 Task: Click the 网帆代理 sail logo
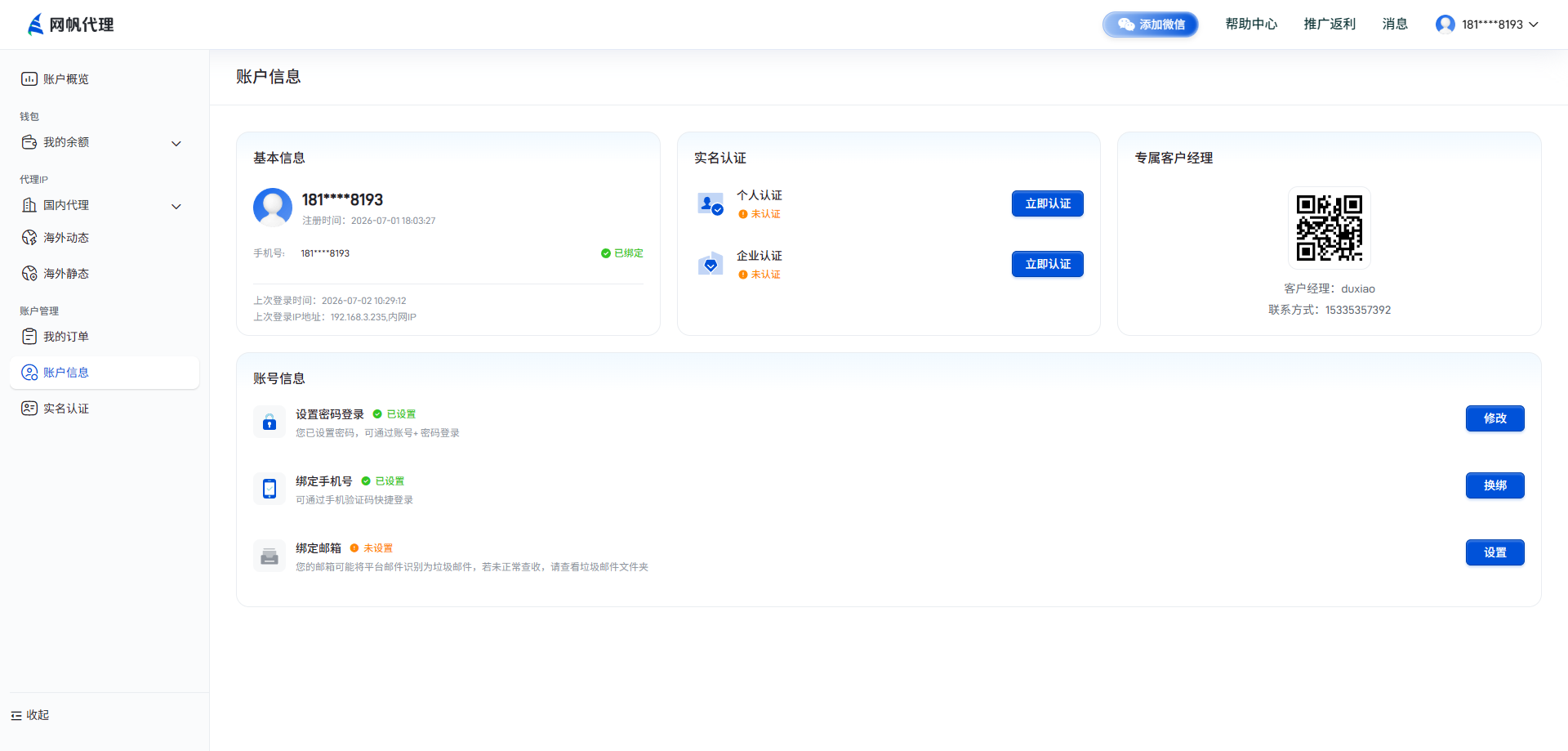pyautogui.click(x=35, y=25)
